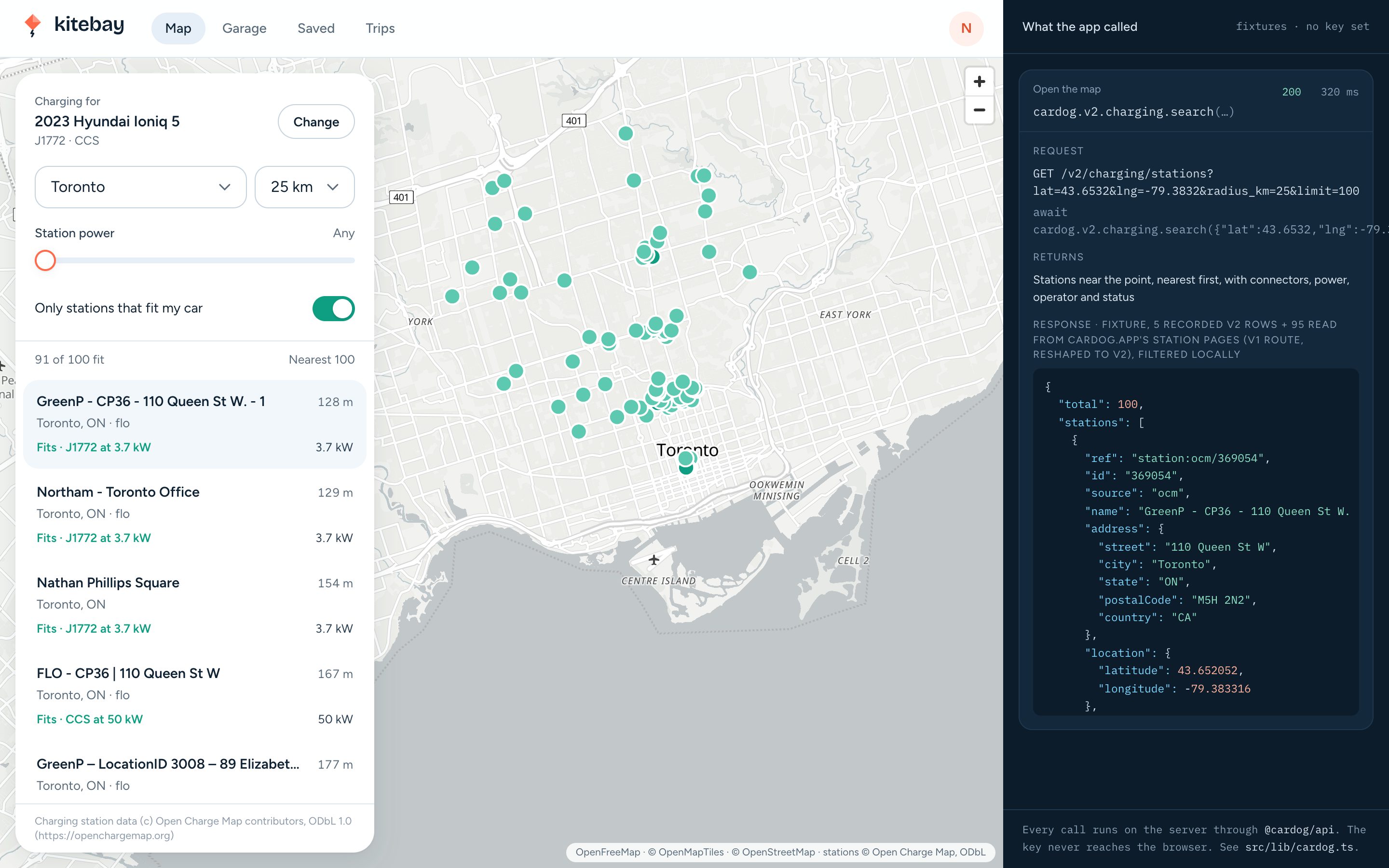Select FLO - CP36 | 110 Queen St W
The width and height of the screenshot is (1389, 868).
click(194, 696)
